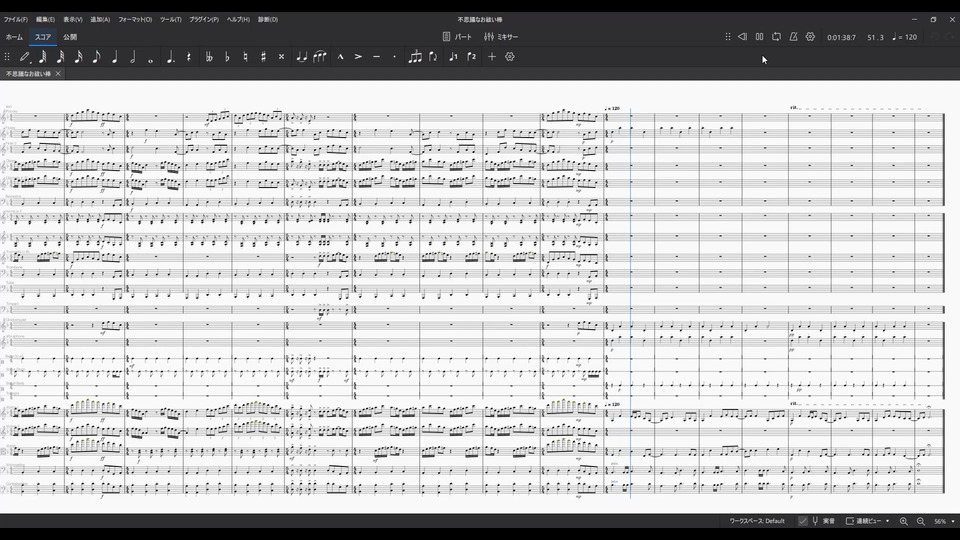The width and height of the screenshot is (960, 540).
Task: Open the 56% zoom level dropdown
Action: (x=944, y=521)
